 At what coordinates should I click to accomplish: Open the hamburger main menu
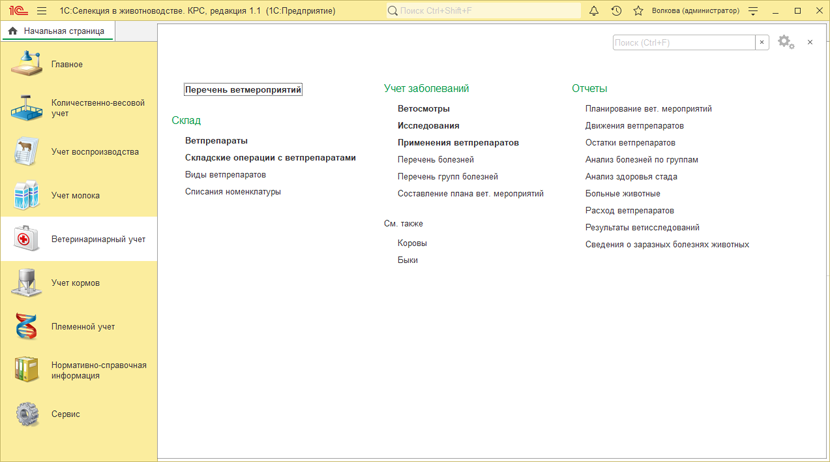coord(41,11)
